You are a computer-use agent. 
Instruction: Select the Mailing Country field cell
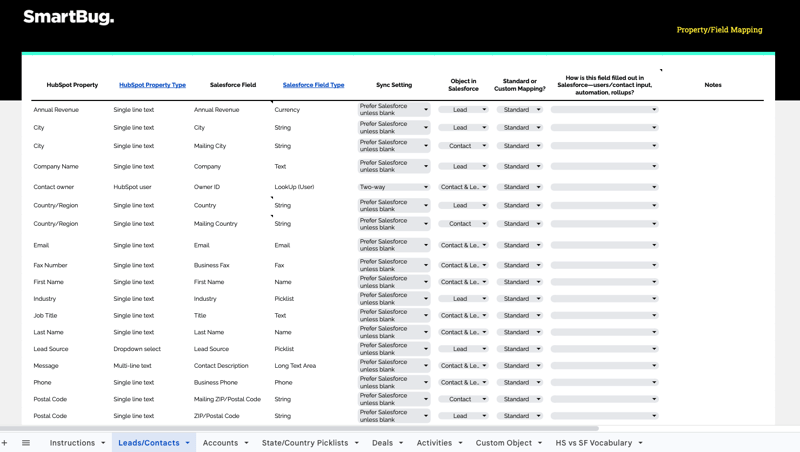tap(216, 224)
